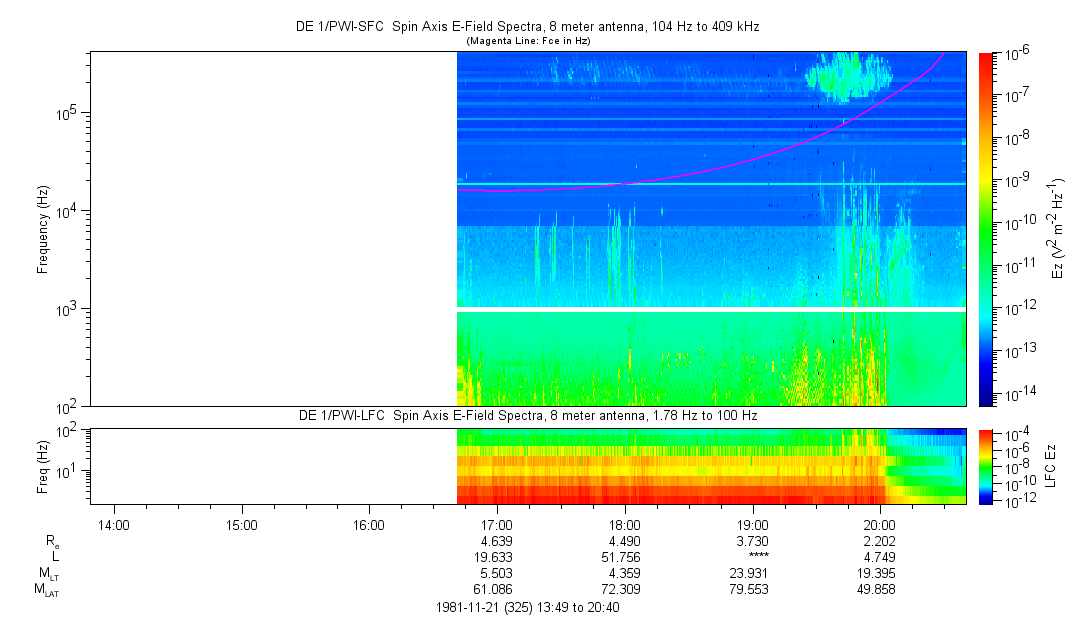Viewport: 1083px width, 620px height.
Task: Click the 18:00 time tick label
Action: click(625, 524)
